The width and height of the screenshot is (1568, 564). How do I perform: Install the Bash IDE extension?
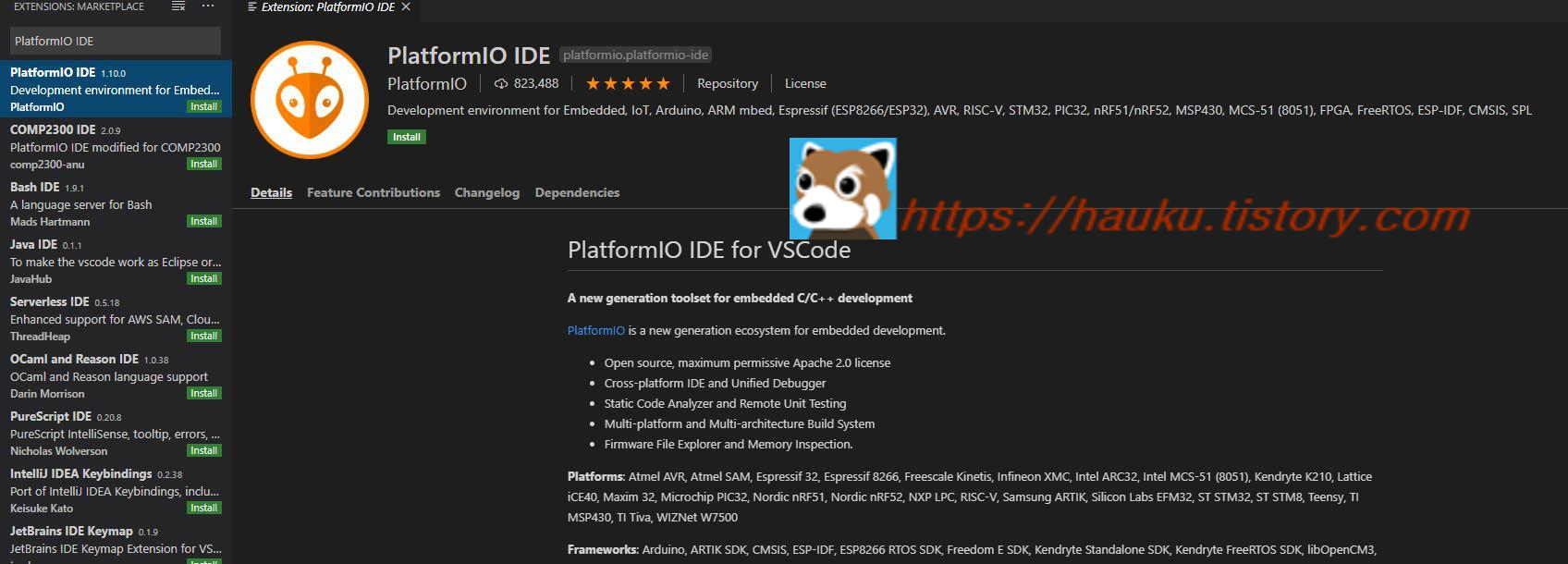click(x=203, y=221)
